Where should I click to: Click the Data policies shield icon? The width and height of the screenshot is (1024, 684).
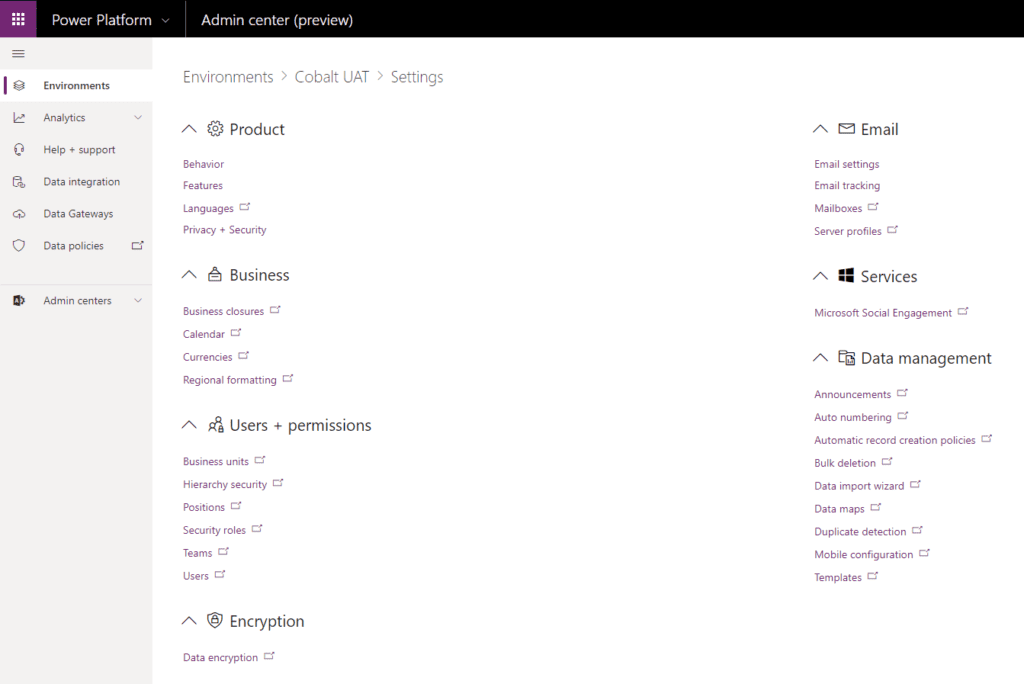(19, 246)
